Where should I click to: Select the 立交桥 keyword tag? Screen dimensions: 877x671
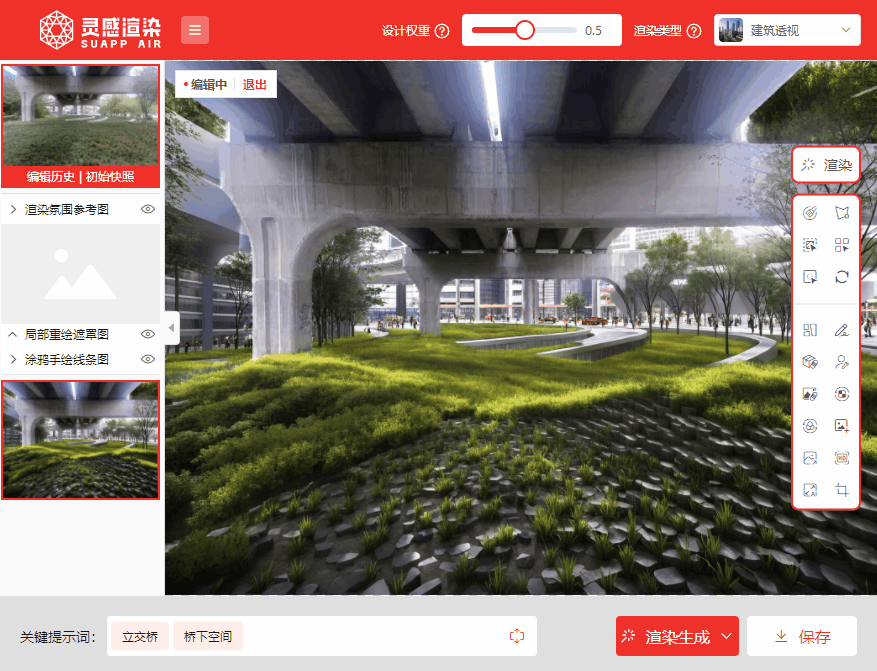pyautogui.click(x=140, y=636)
